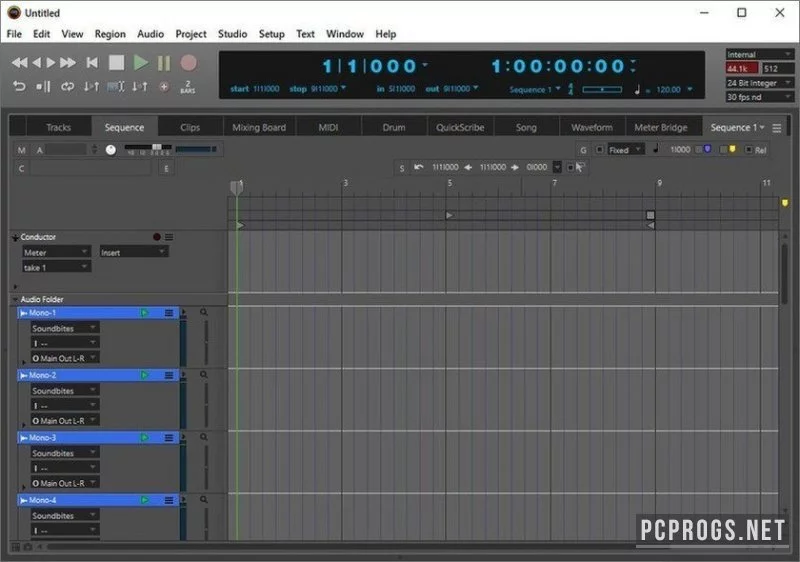
Task: Open the Region menu
Action: pos(110,34)
